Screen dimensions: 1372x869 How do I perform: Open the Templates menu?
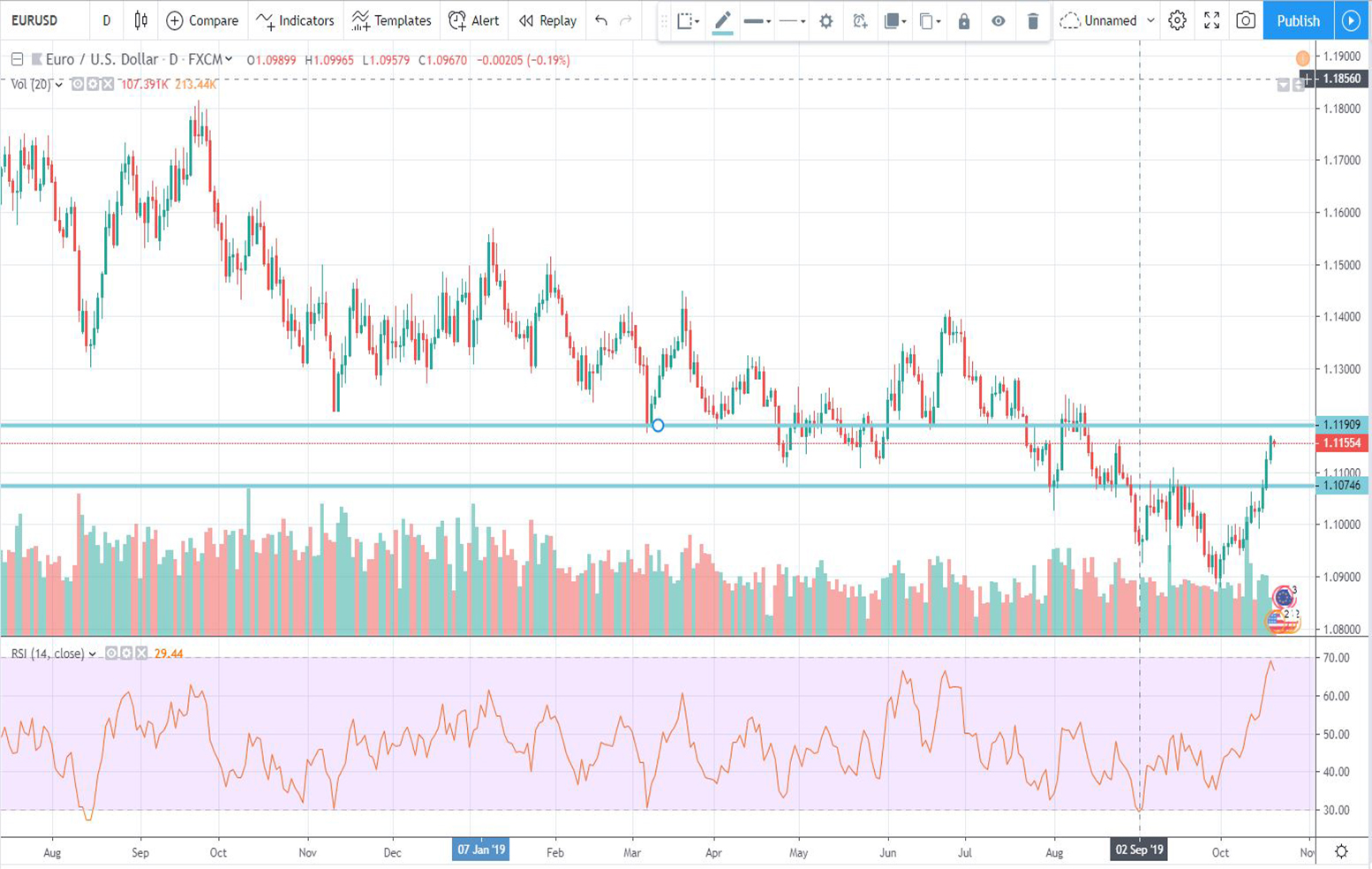391,20
